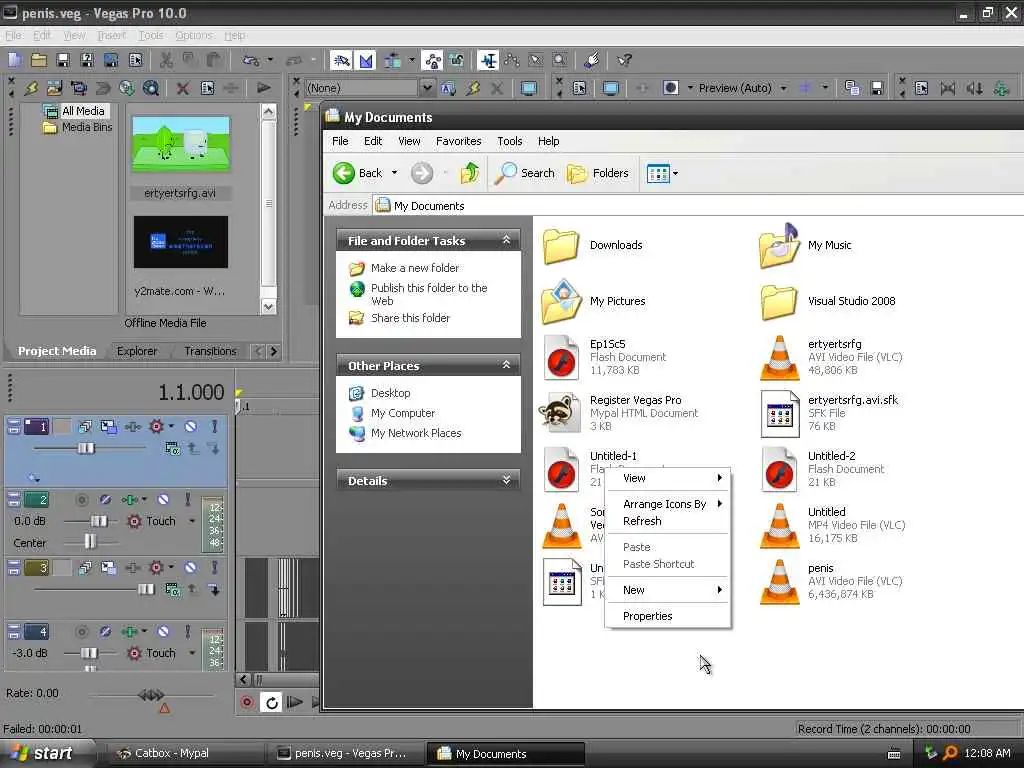Viewport: 1024px width, 768px height.
Task: Toggle Loop Playback in transport bar
Action: 271,703
